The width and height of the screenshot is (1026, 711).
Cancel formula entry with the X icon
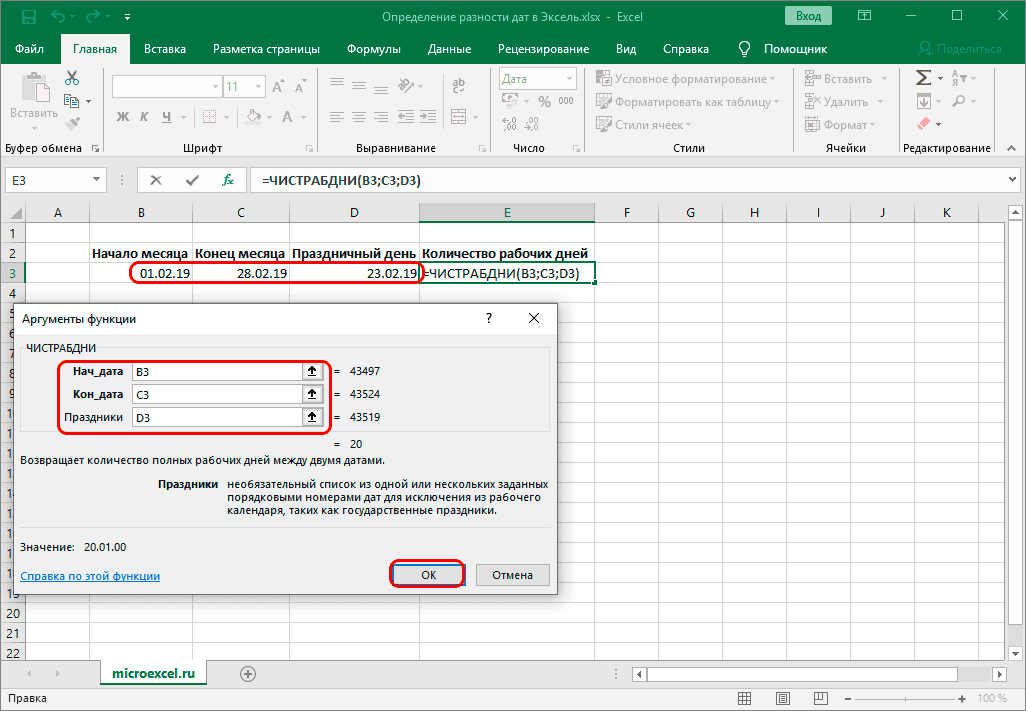click(156, 180)
